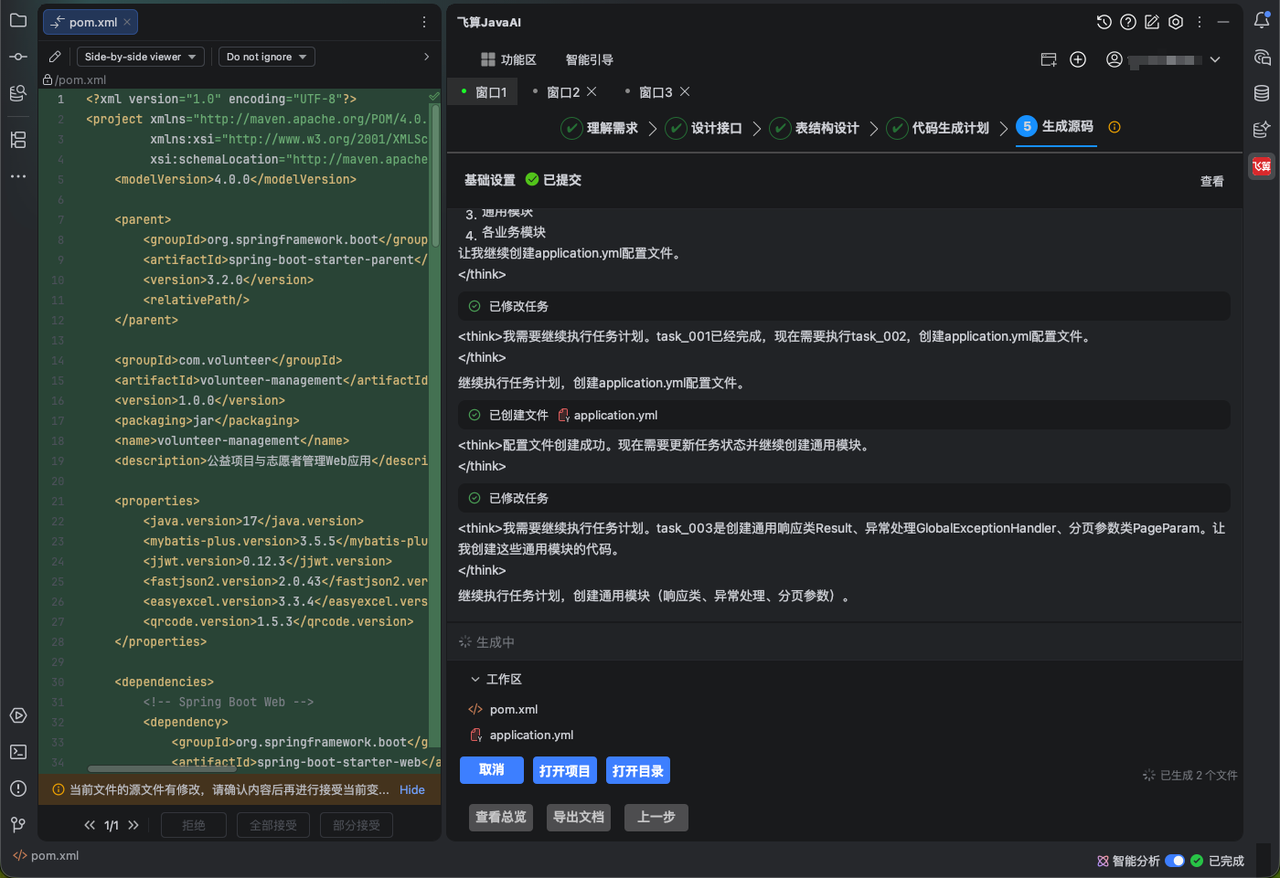1280x878 pixels.
Task: Click the edit note icon in header
Action: coord(1152,22)
